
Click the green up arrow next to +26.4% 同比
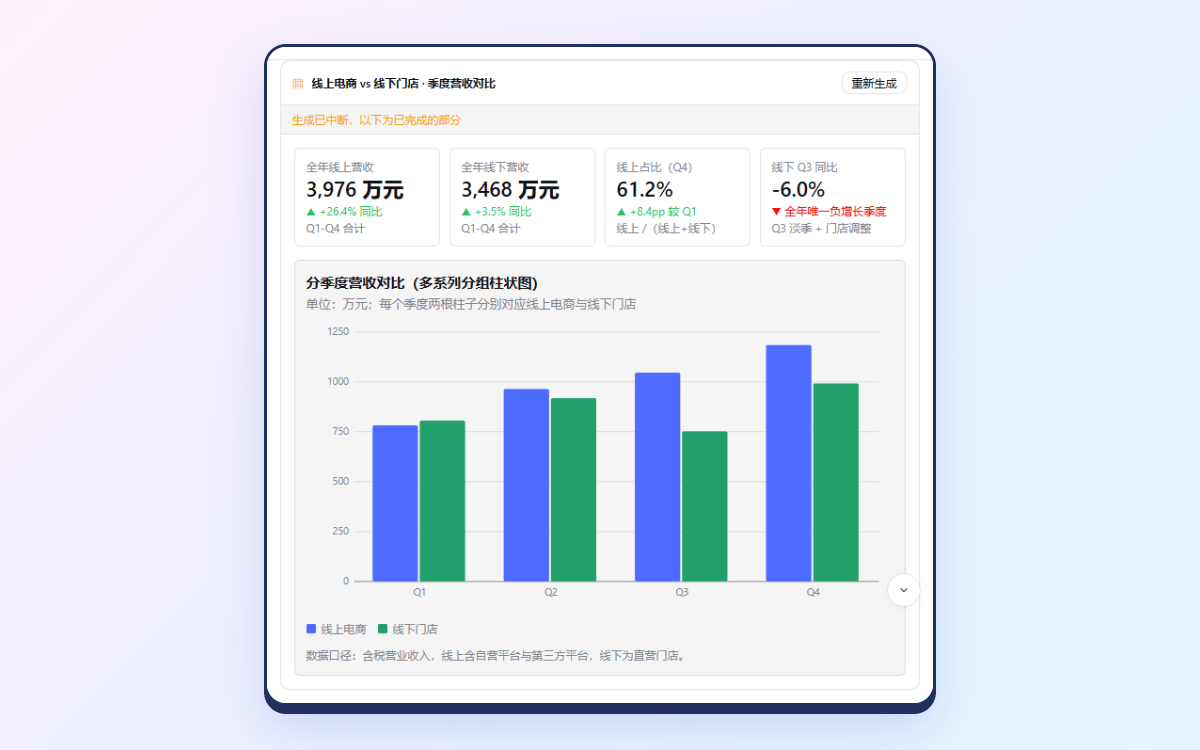pos(311,212)
